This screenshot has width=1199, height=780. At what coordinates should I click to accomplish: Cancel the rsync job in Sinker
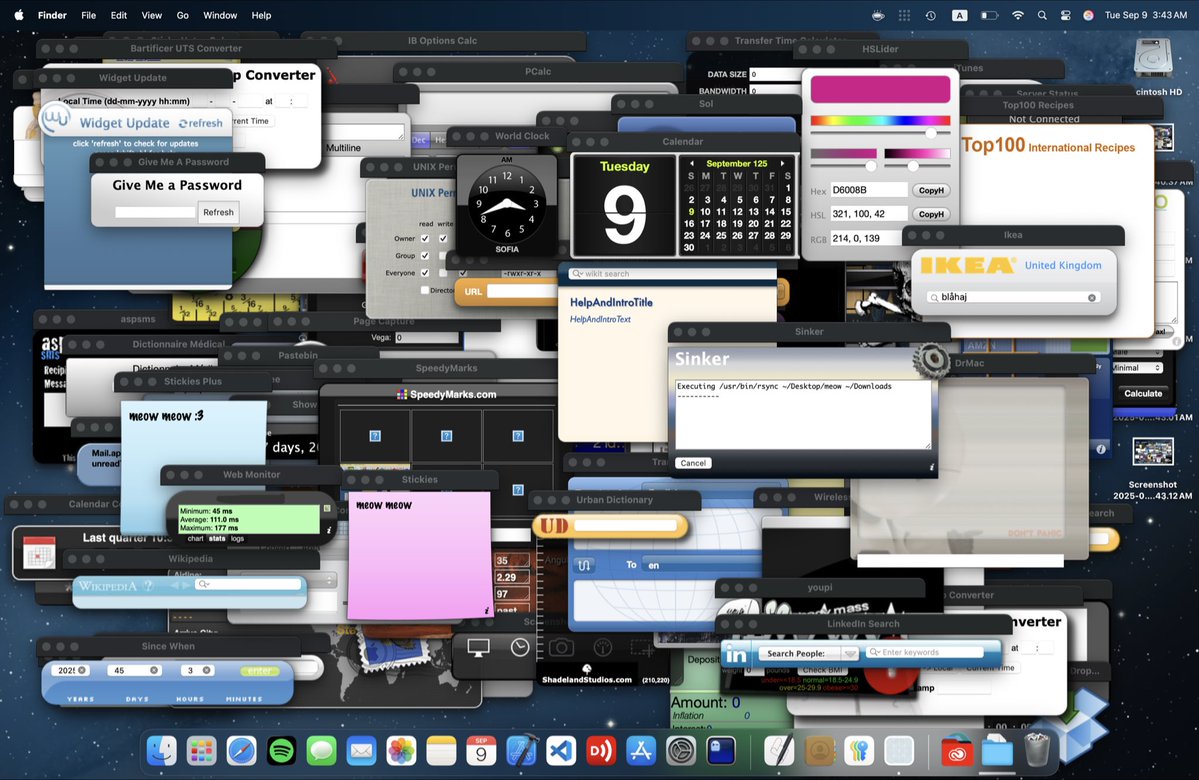(x=693, y=463)
